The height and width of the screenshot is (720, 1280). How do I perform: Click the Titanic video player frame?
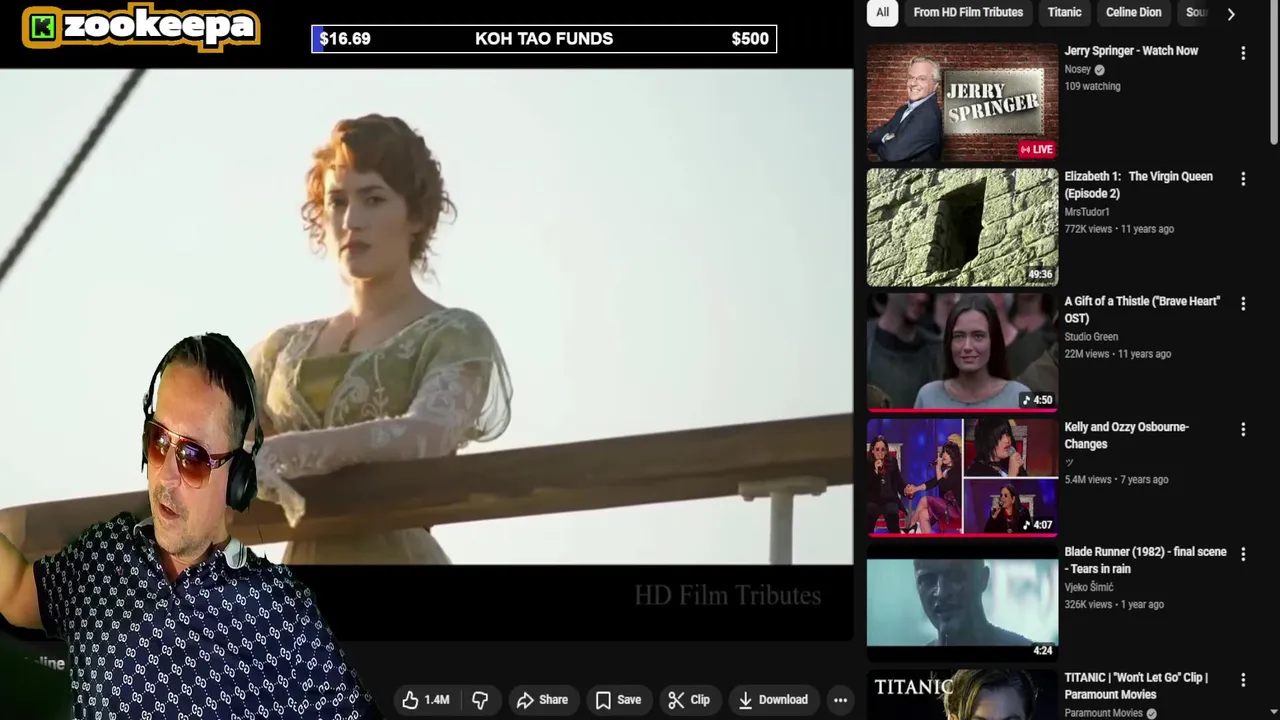pyautogui.click(x=426, y=316)
